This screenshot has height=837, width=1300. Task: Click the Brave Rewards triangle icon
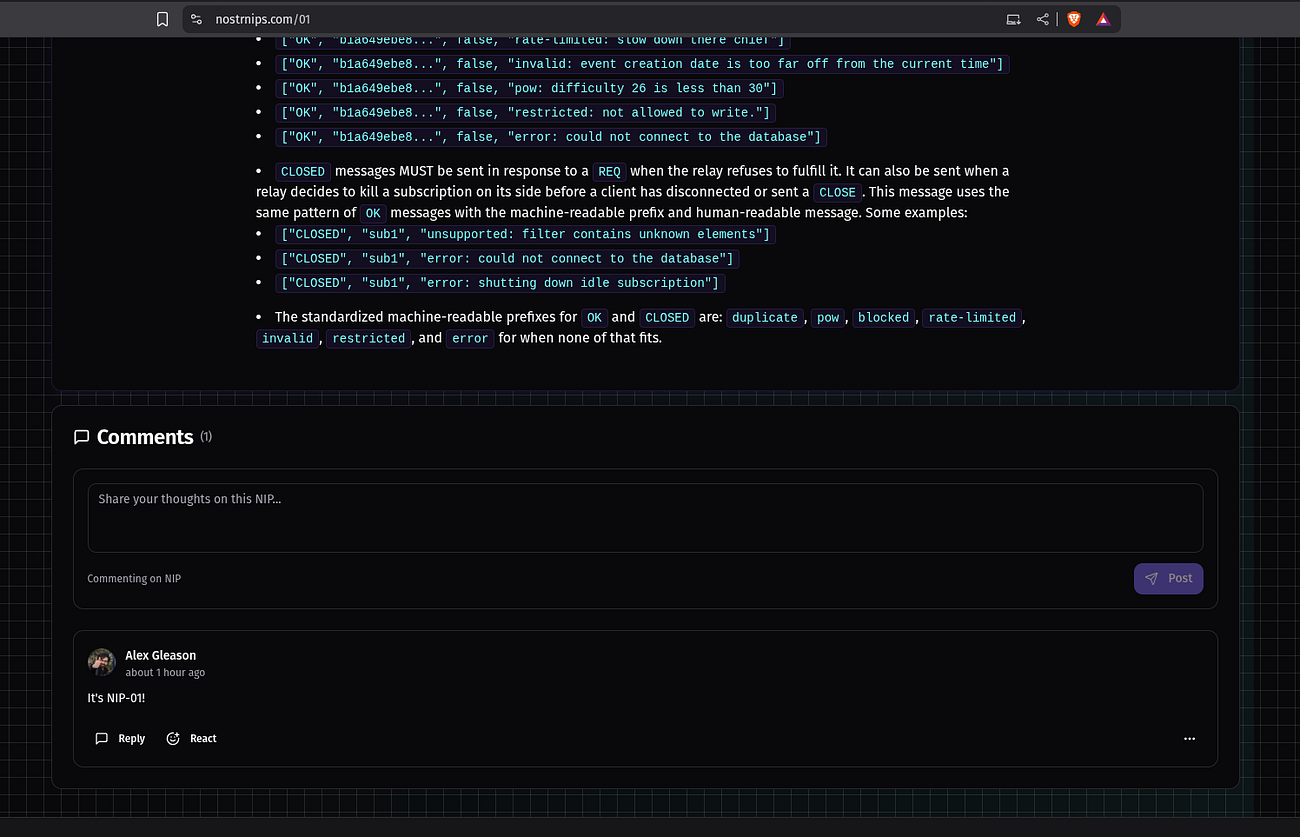coord(1102,19)
